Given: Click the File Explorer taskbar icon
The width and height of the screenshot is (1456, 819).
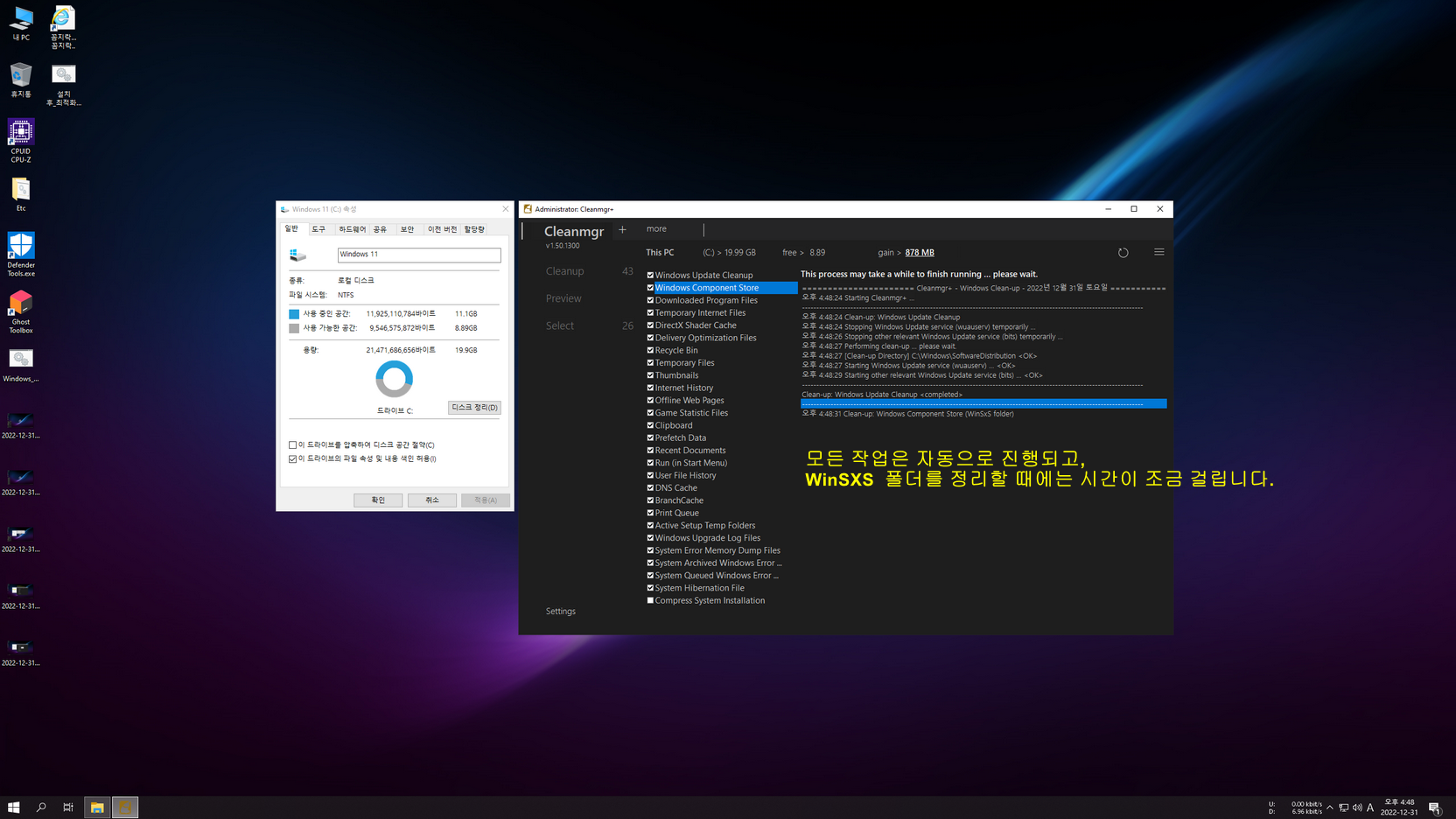Looking at the screenshot, I should [x=97, y=807].
